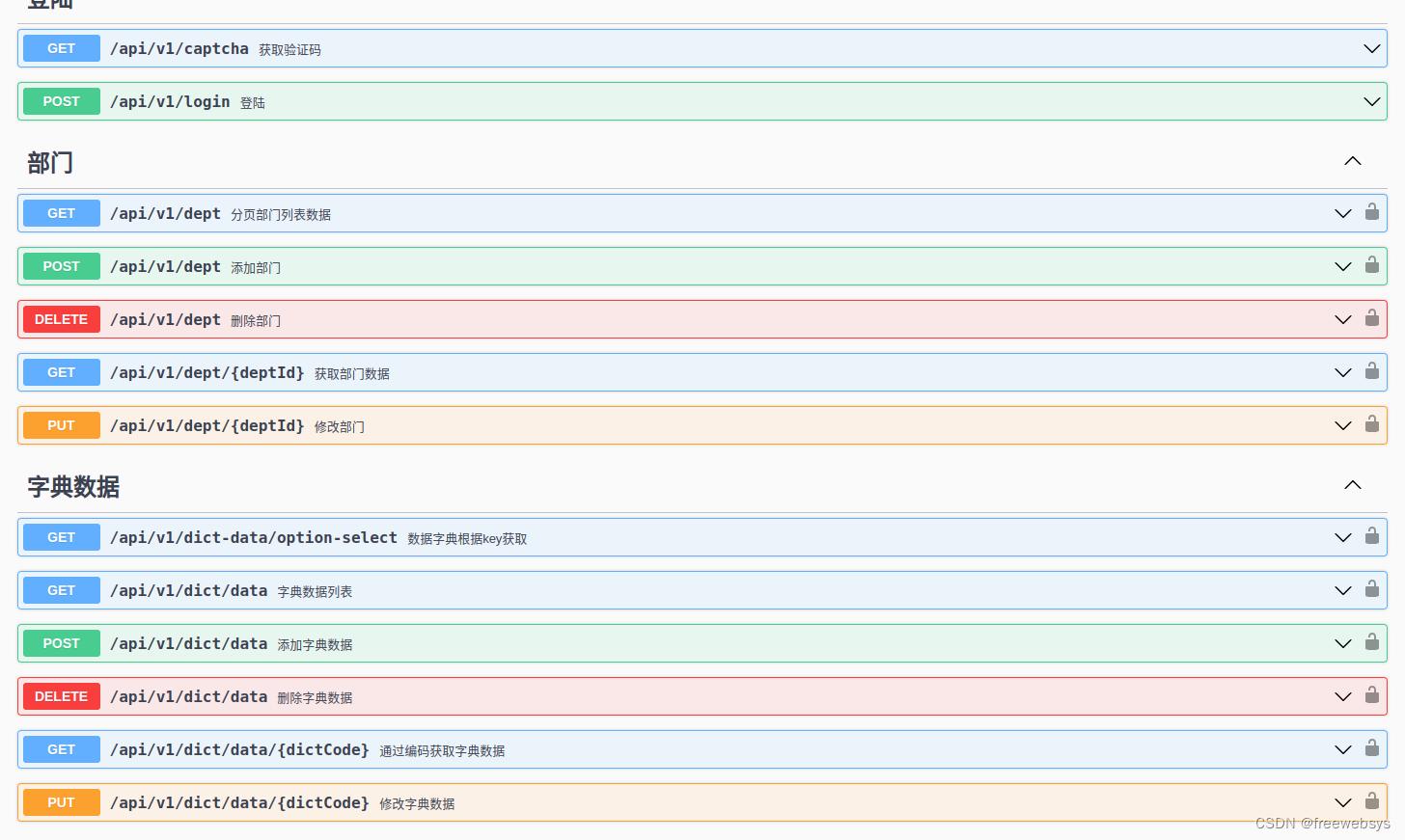Click lock icon on dict-data/option-select endpoint
The image size is (1405, 840).
pyautogui.click(x=1371, y=536)
